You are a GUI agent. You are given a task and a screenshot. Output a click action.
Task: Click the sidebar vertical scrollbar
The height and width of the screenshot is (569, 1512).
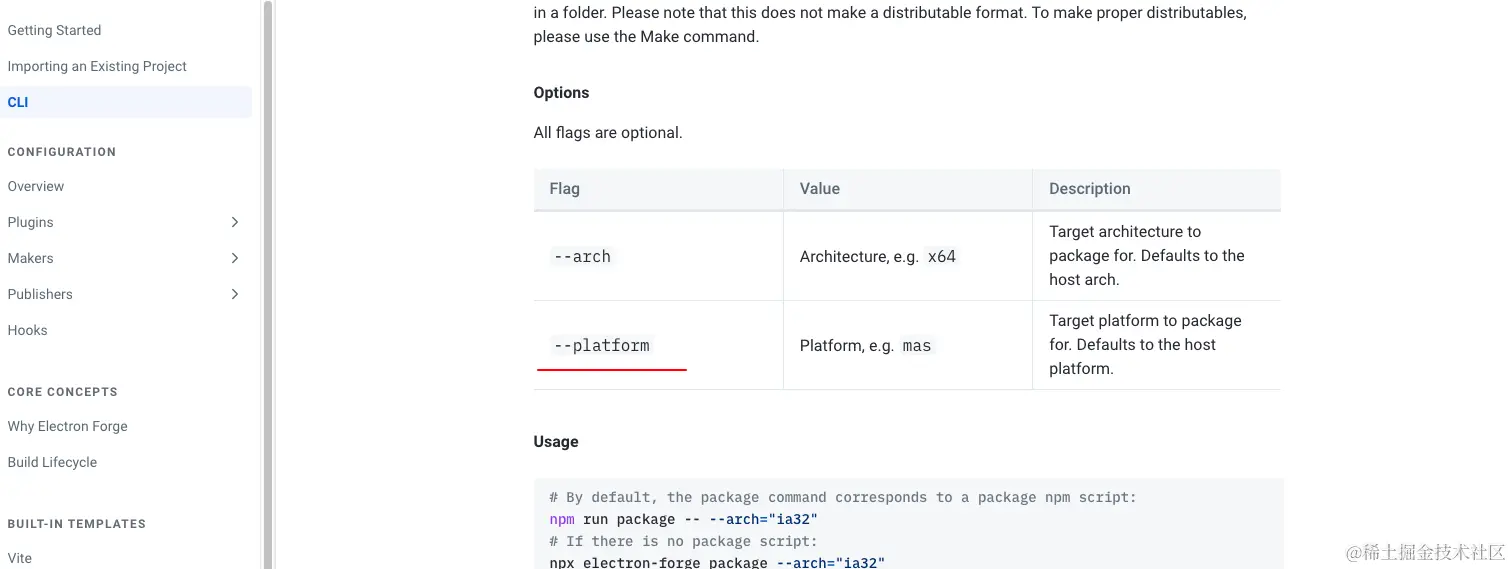pos(268,280)
